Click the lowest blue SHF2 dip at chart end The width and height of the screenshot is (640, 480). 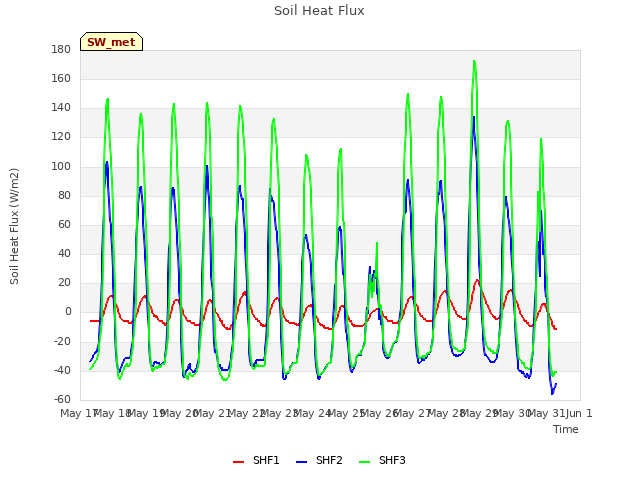552,393
